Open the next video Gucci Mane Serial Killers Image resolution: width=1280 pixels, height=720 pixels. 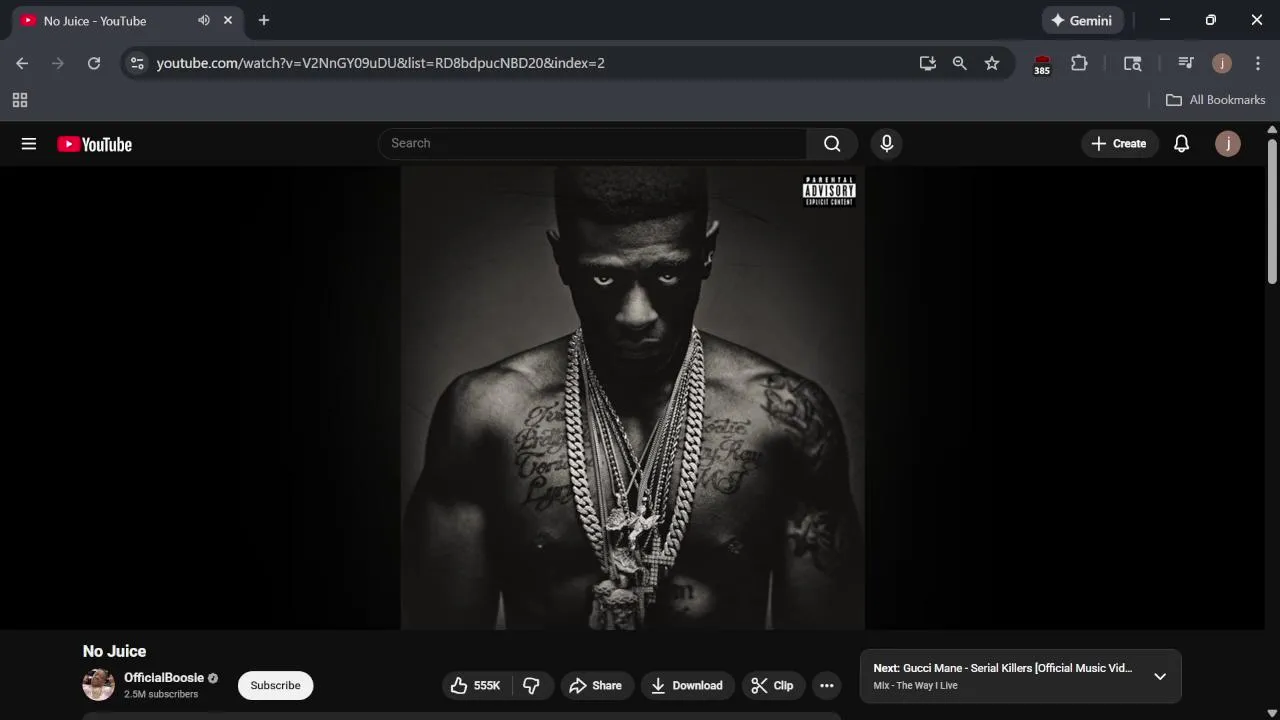click(1003, 668)
